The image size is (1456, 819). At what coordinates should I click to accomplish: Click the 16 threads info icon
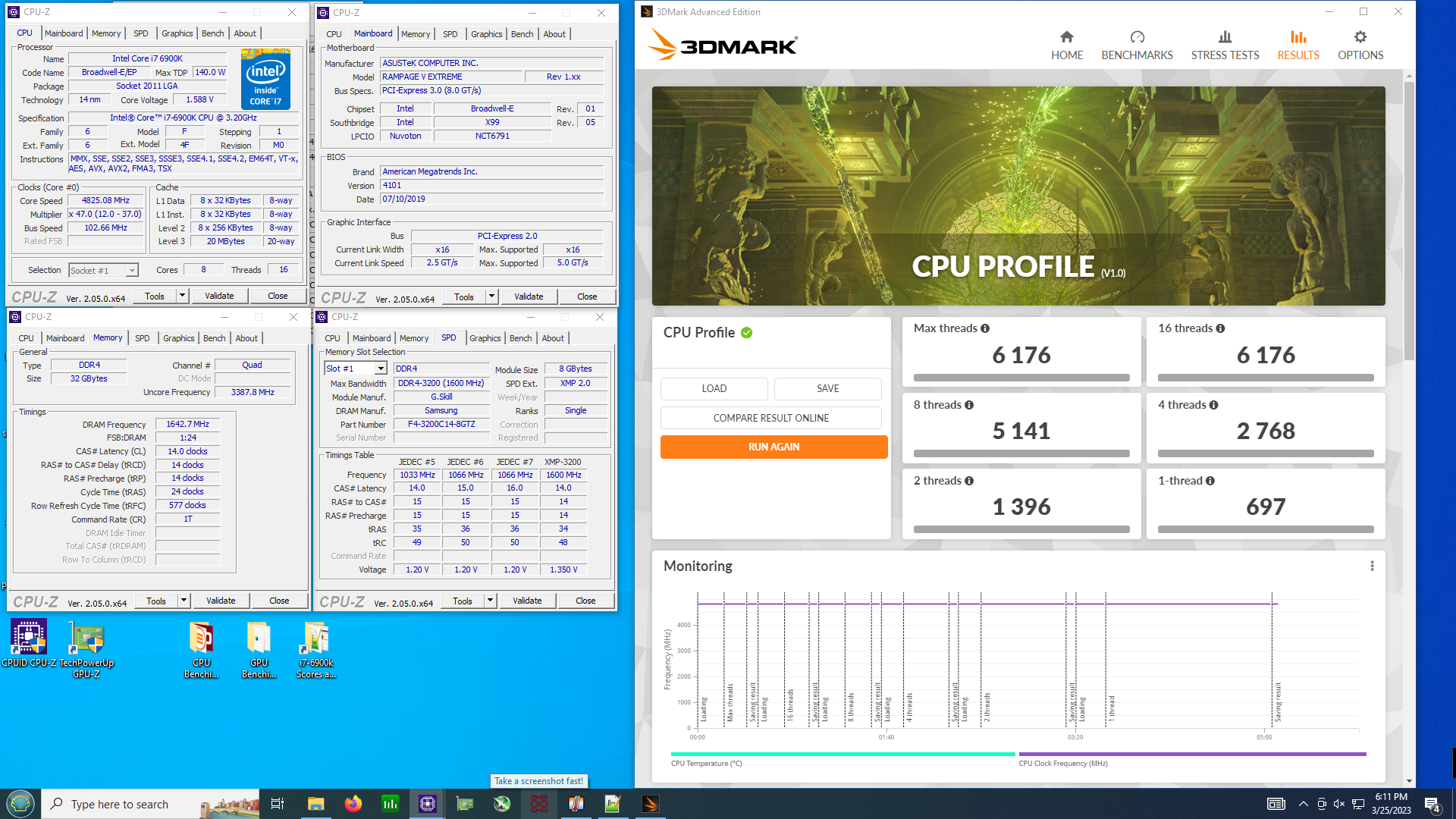(x=1220, y=328)
